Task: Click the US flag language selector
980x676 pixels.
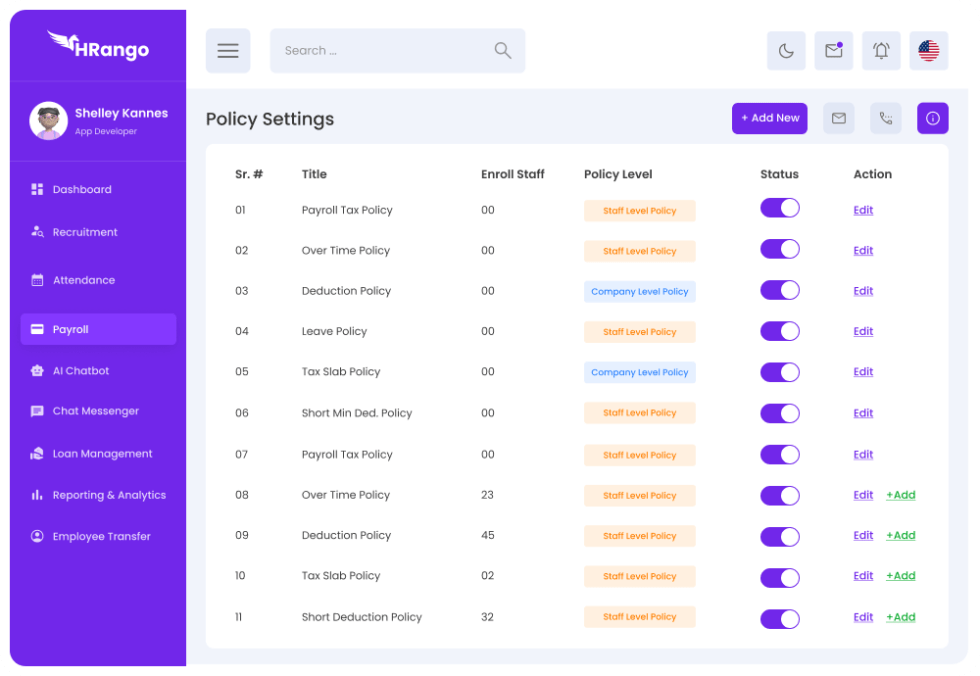Action: pos(928,51)
